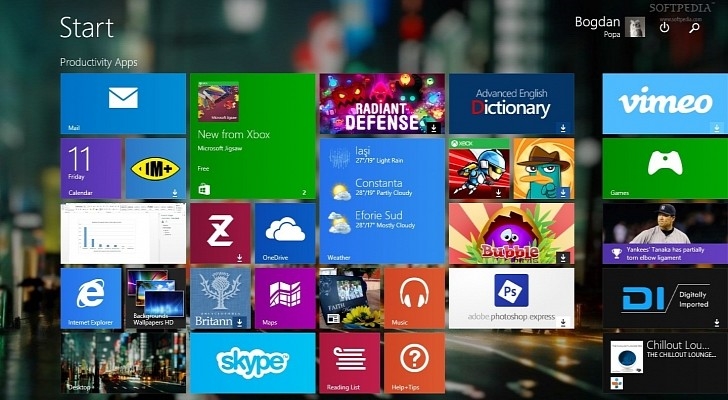This screenshot has height=400, width=728.
Task: Open the Weather tile forecast
Action: coord(382,200)
